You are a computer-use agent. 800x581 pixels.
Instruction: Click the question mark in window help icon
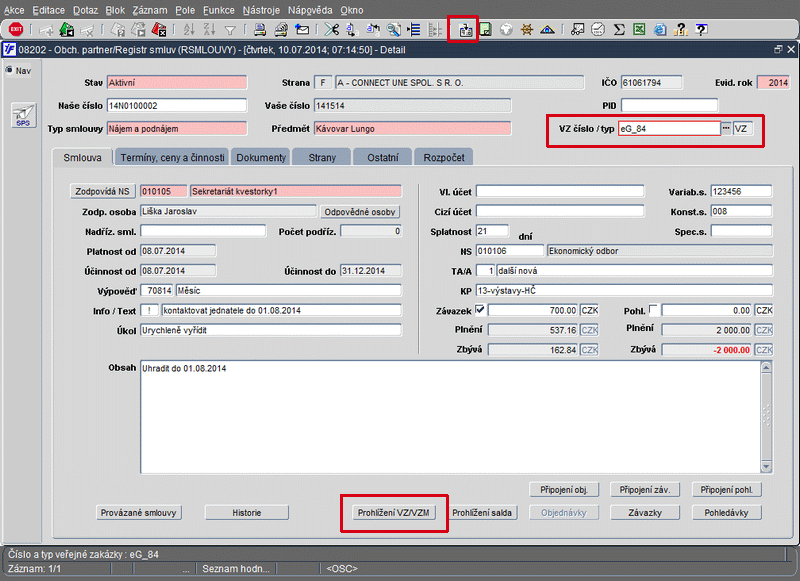(x=702, y=30)
